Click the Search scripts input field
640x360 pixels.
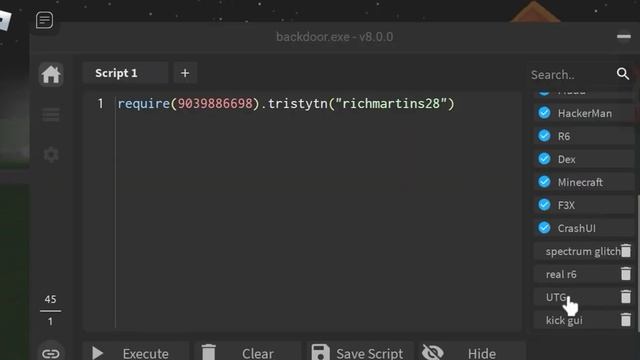[571, 75]
